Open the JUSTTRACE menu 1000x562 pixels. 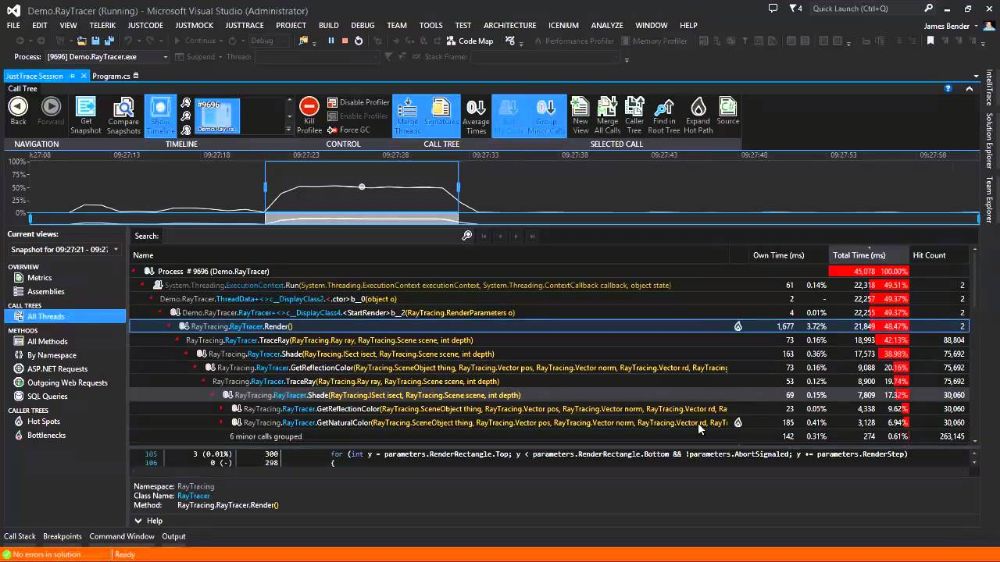[x=244, y=26]
